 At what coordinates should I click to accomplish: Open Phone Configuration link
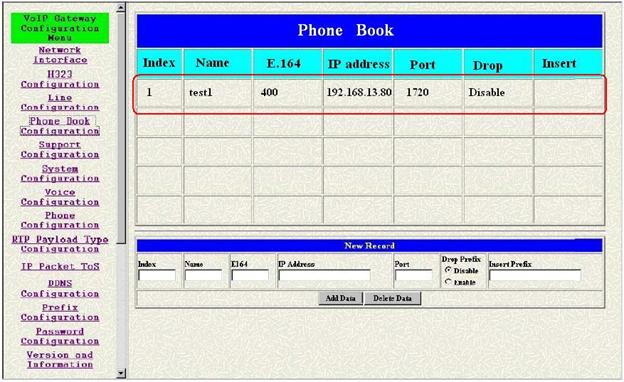60,220
